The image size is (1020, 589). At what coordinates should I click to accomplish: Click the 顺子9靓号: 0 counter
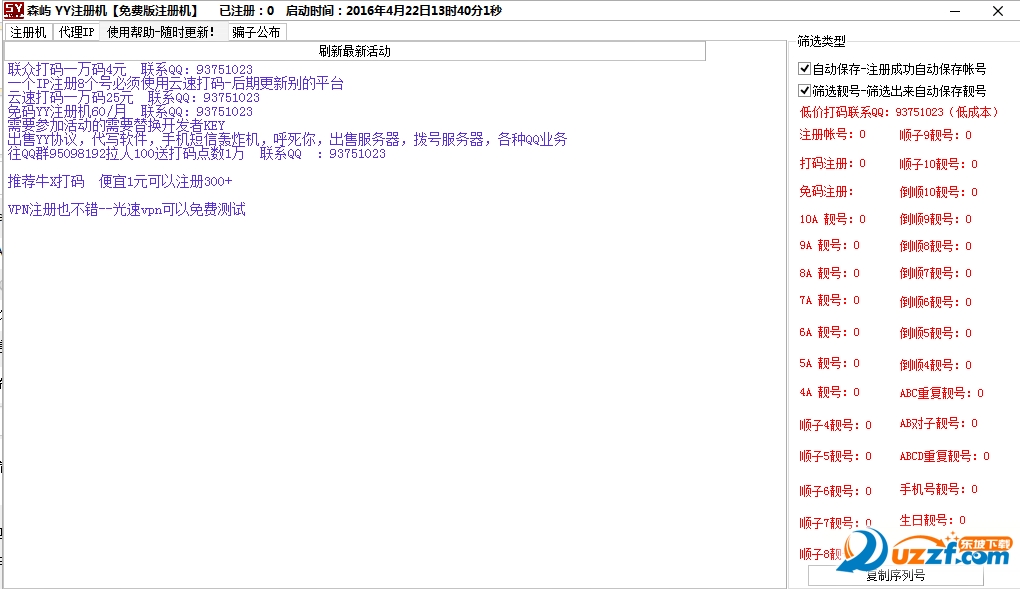[935, 135]
